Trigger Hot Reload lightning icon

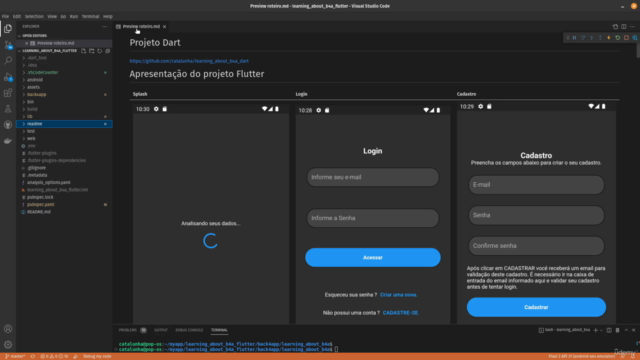point(609,38)
